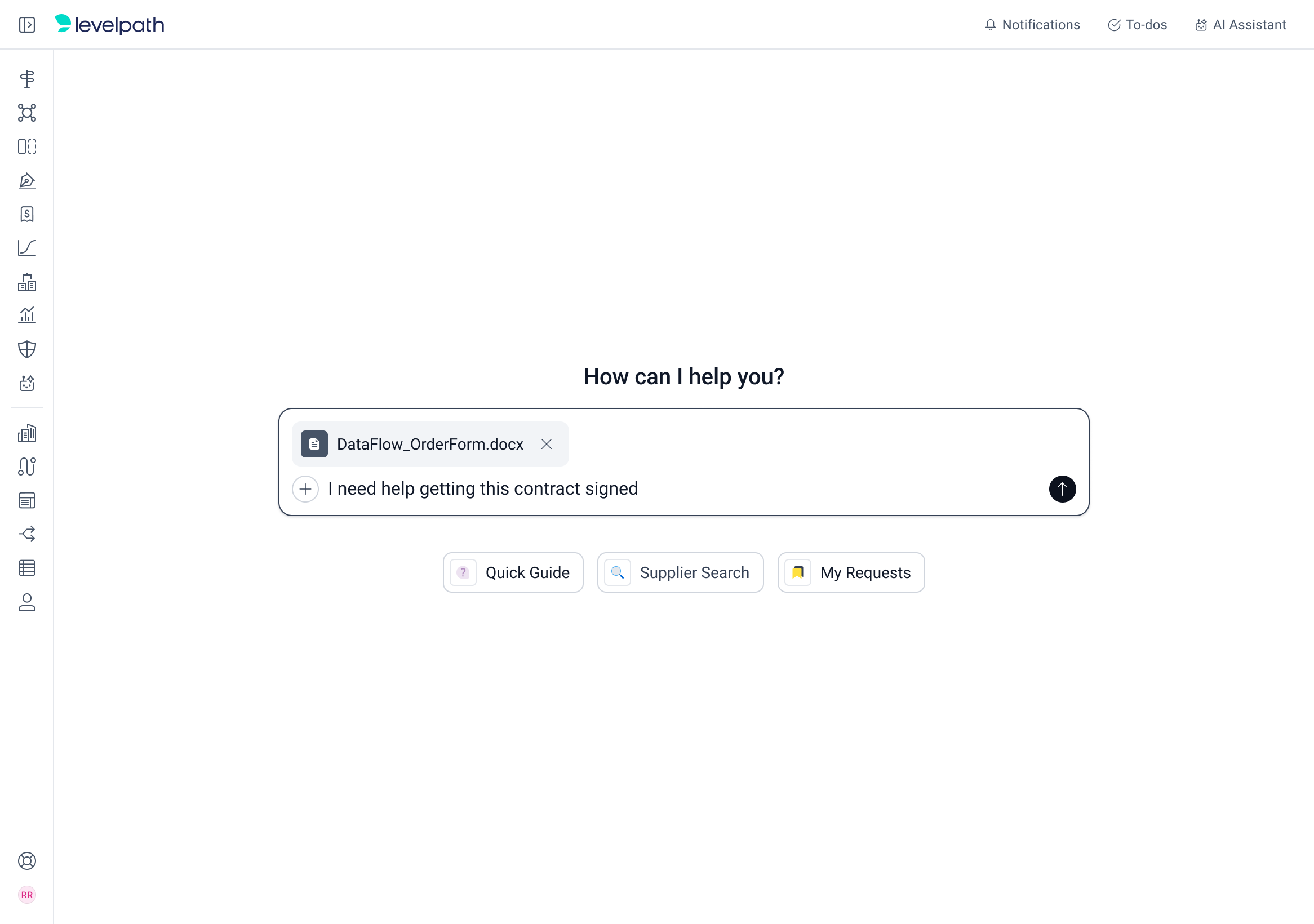Click the shield icon in sidebar
This screenshot has width=1314, height=924.
(27, 349)
